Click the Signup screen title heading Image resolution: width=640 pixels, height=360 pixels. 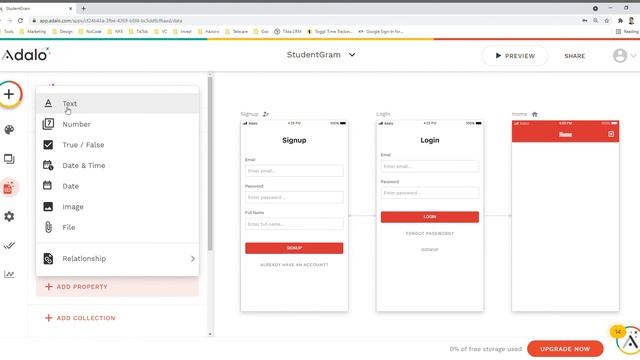[294, 140]
